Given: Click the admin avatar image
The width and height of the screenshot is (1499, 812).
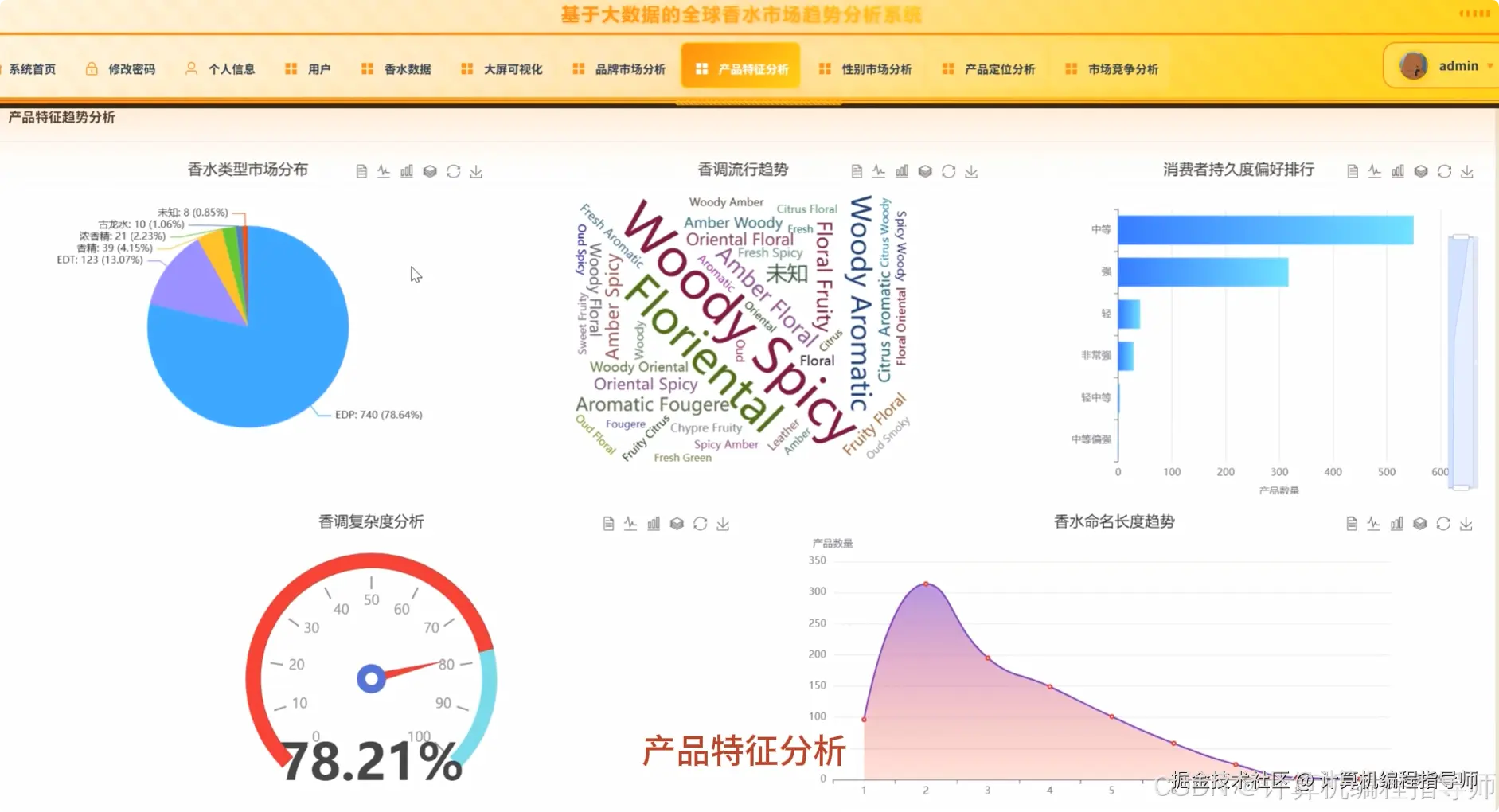Looking at the screenshot, I should click(x=1414, y=66).
